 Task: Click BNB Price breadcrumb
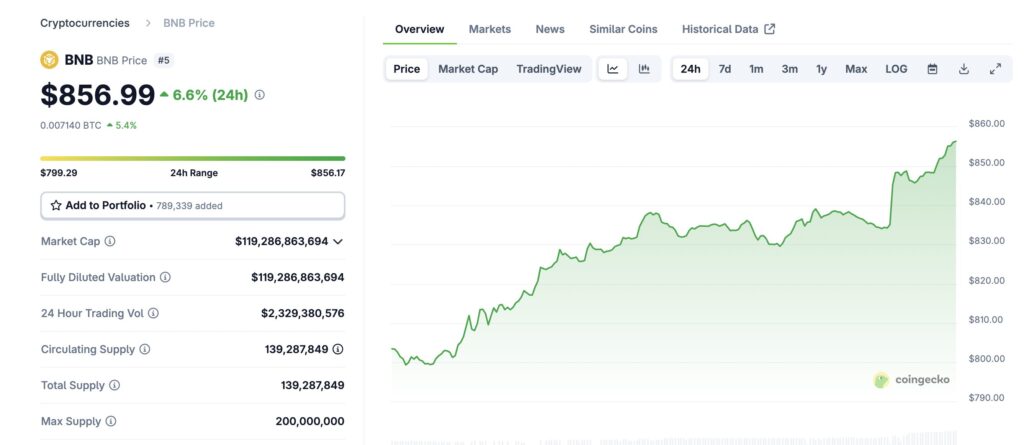tap(189, 23)
